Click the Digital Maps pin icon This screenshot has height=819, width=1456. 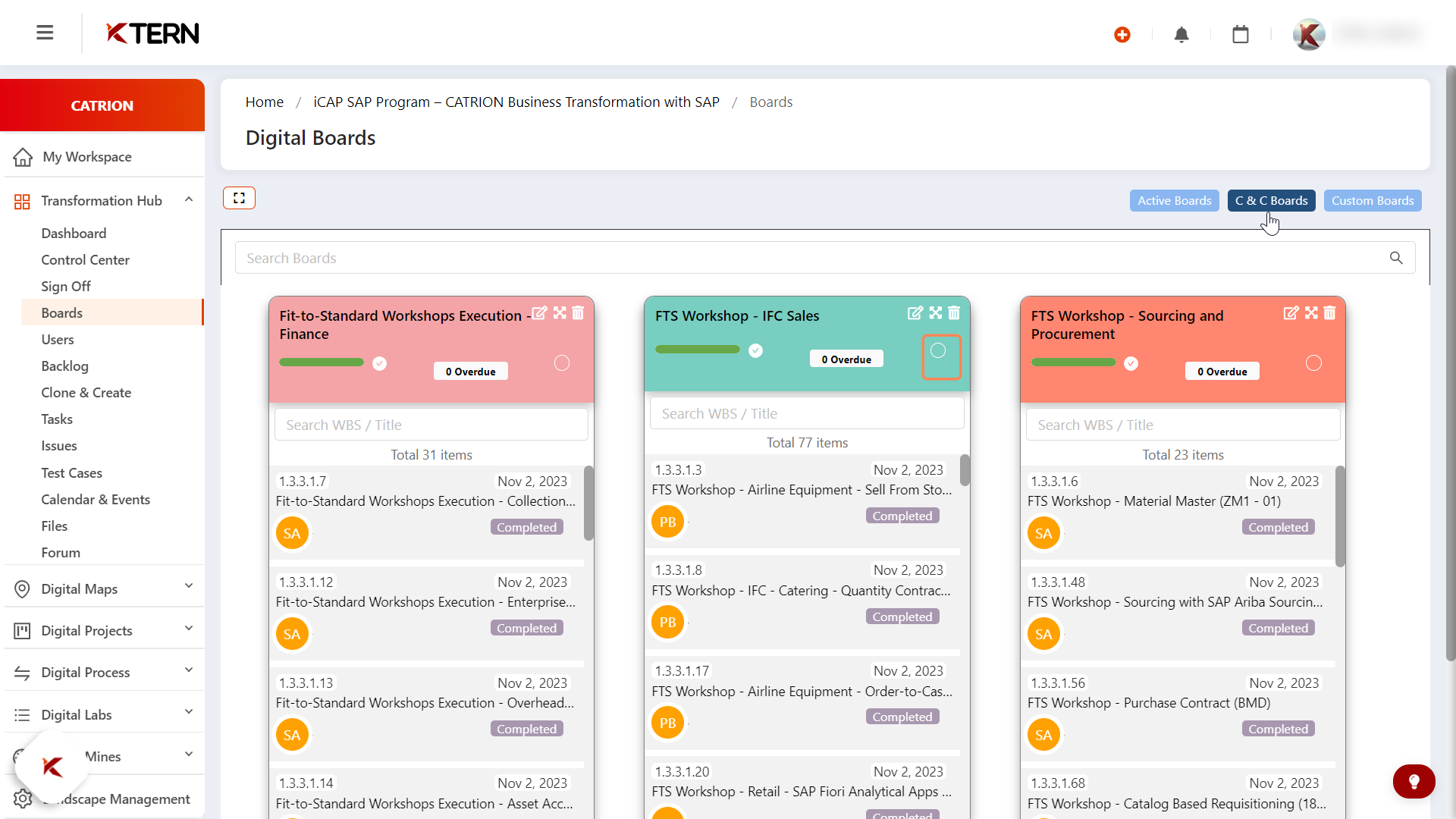(x=22, y=589)
